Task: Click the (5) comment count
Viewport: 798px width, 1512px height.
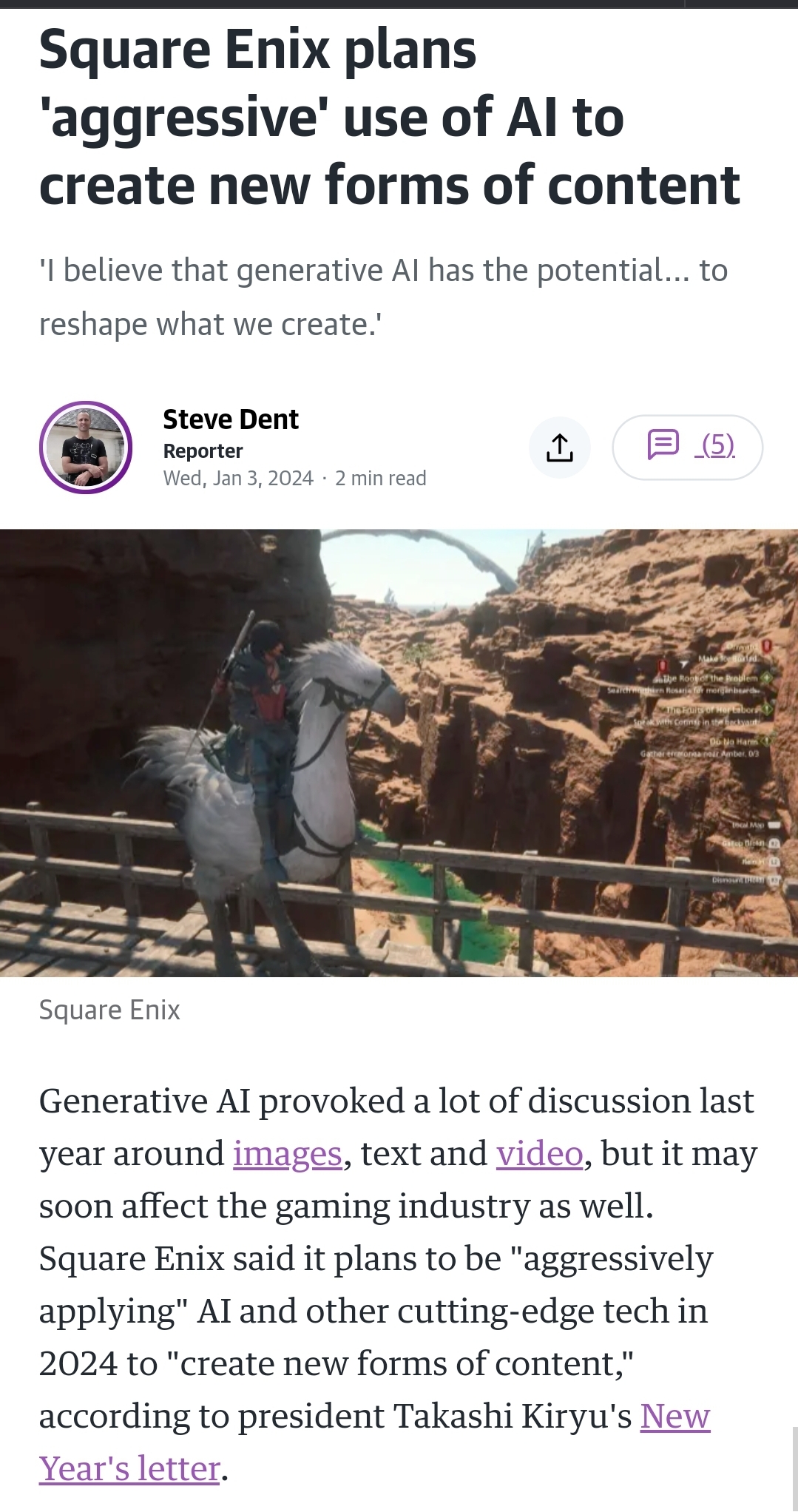Action: (717, 445)
